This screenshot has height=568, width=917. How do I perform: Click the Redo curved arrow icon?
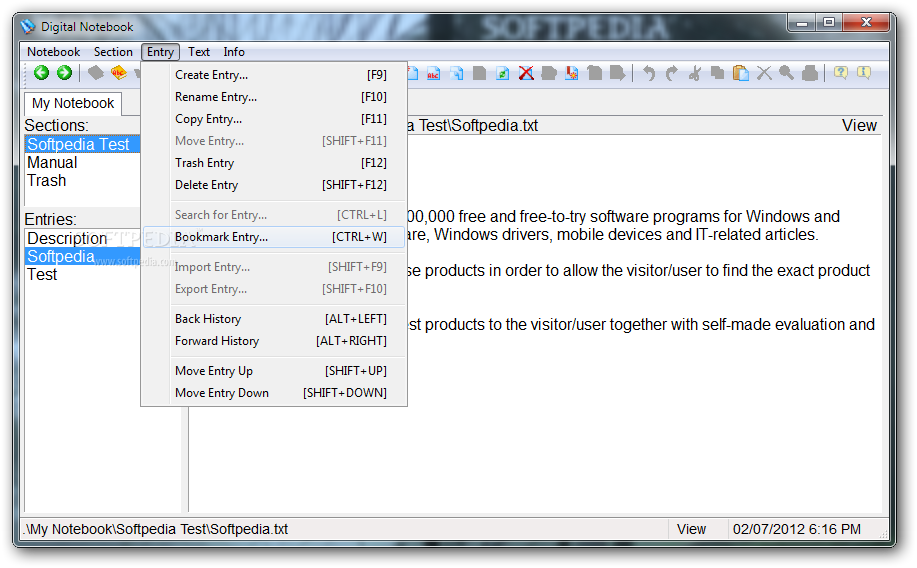point(671,73)
